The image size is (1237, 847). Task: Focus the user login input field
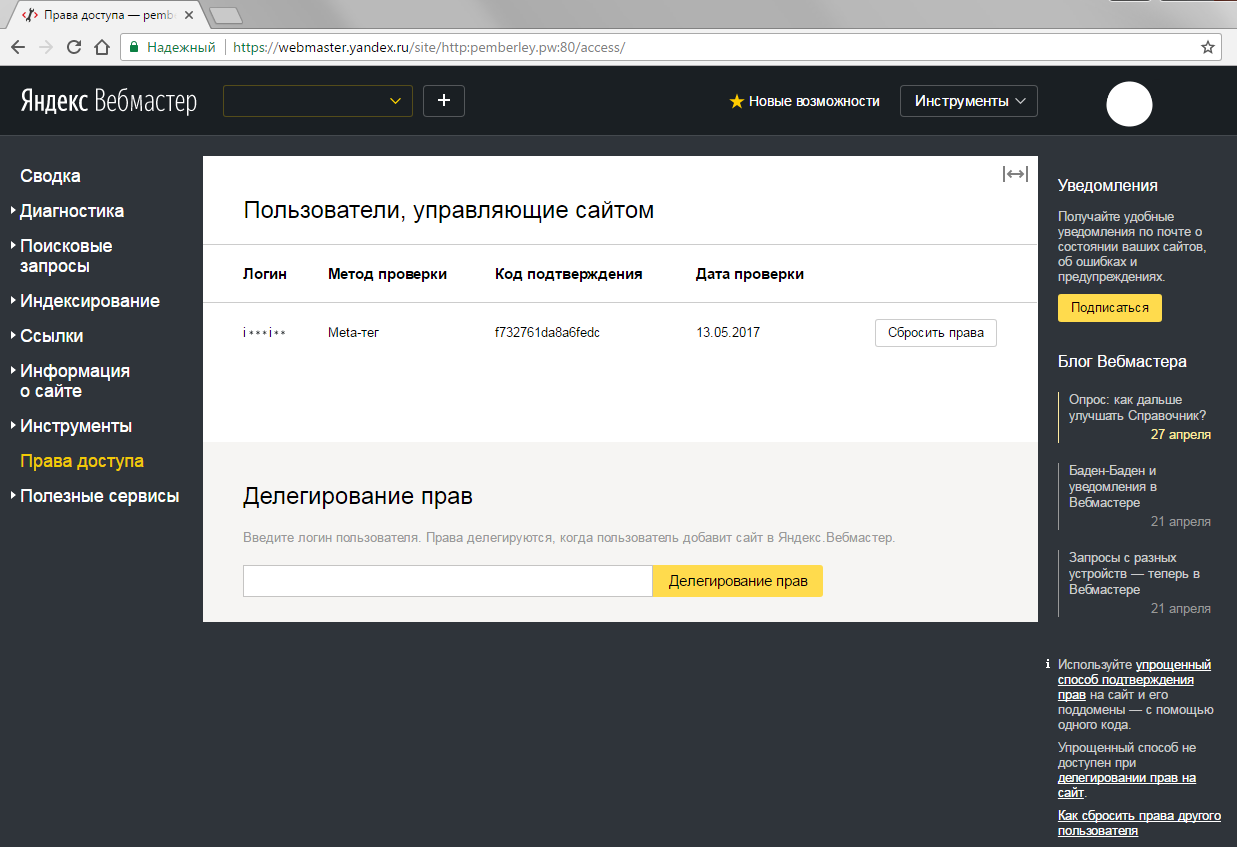[x=448, y=581]
